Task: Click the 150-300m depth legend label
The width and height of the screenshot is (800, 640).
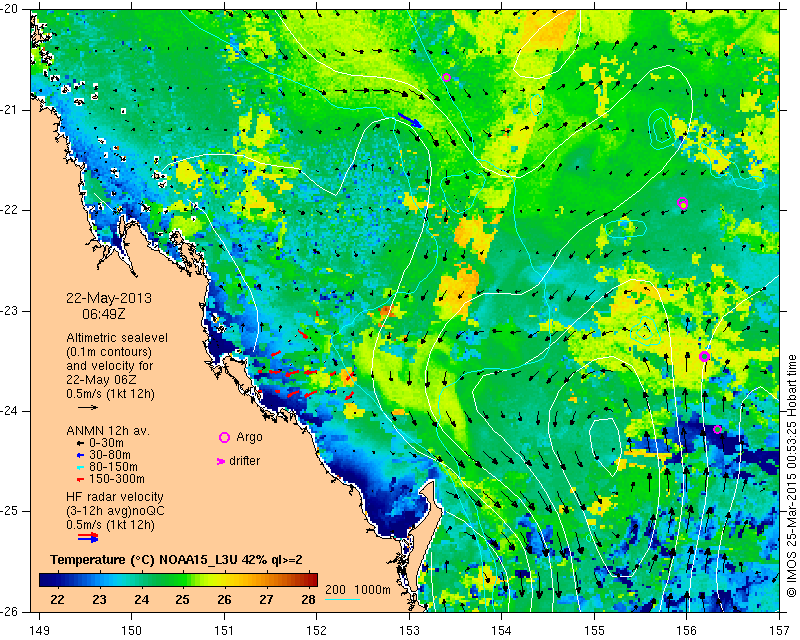Action: point(116,479)
